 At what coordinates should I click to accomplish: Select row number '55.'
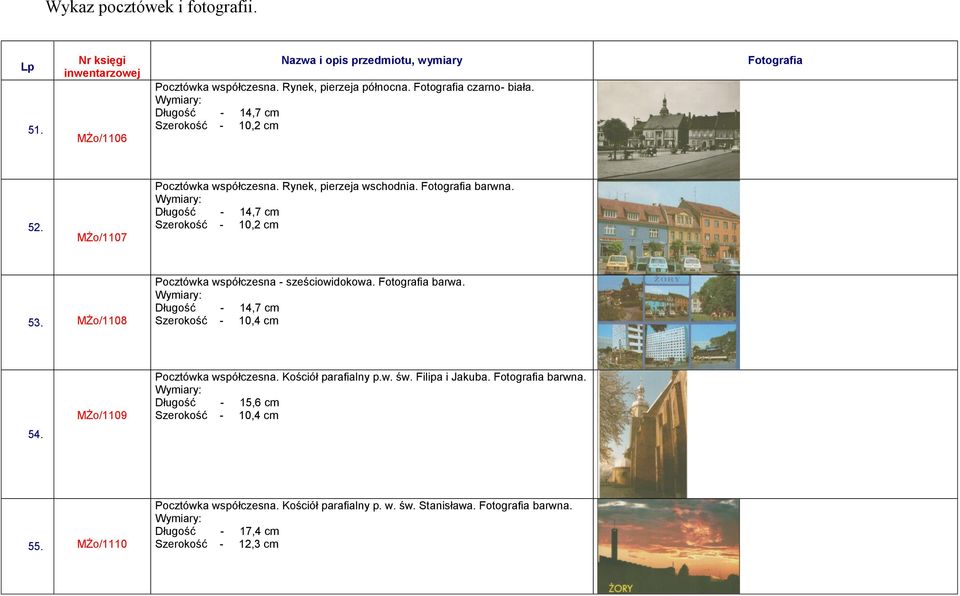[x=36, y=546]
